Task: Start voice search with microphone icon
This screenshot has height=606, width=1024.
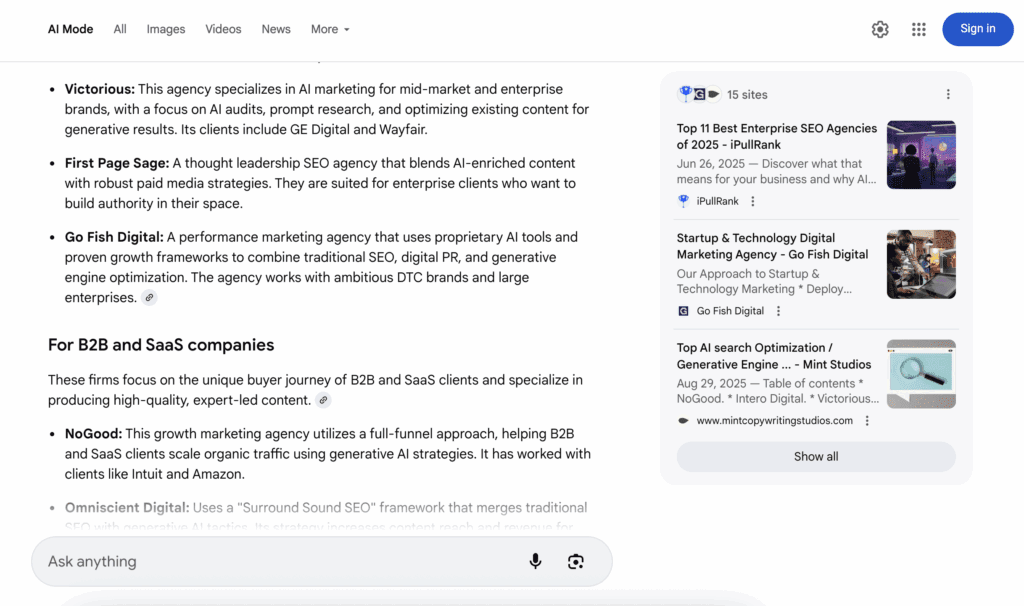Action: pyautogui.click(x=535, y=562)
